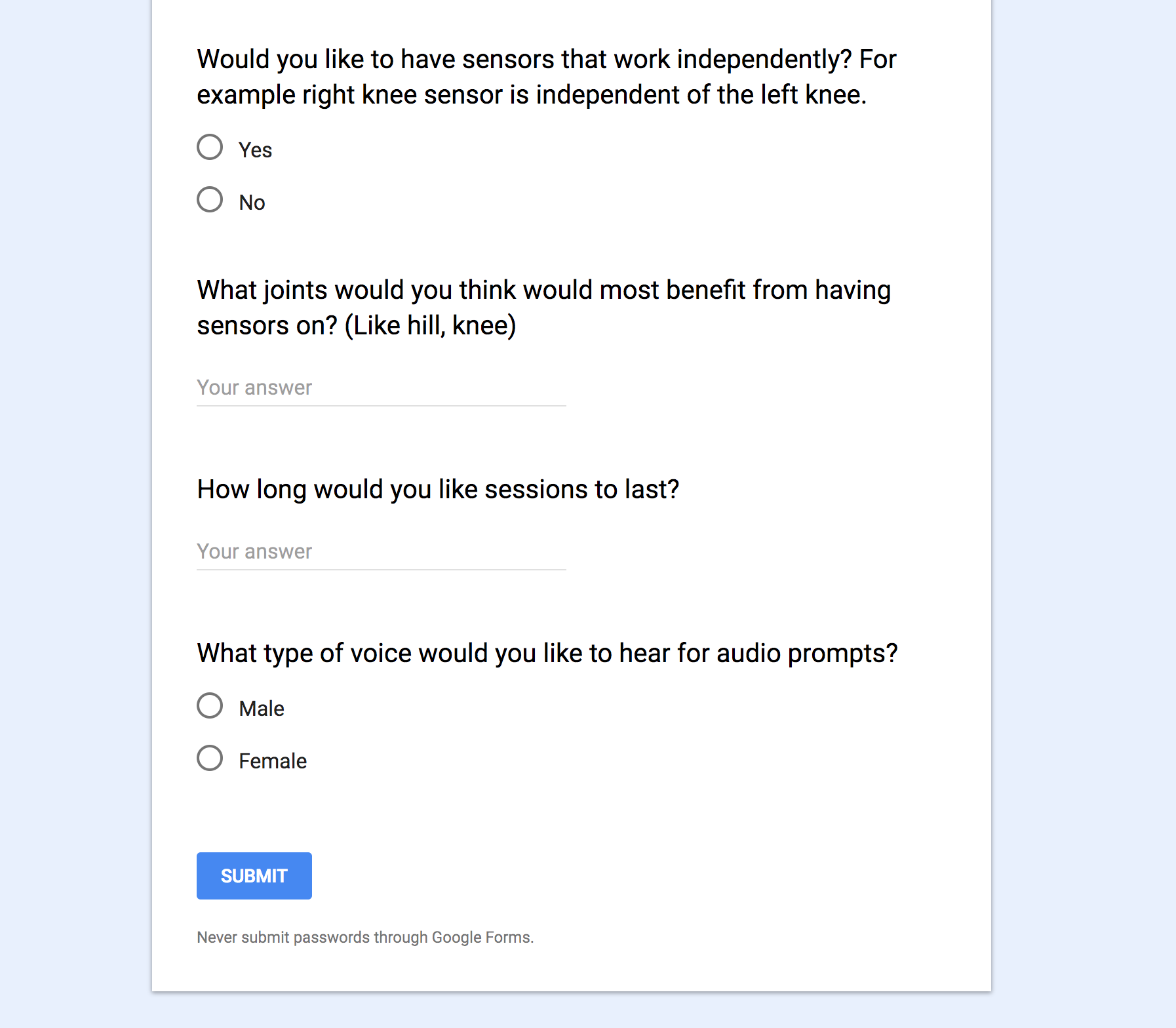
Task: Click the audio prompts voice question heading
Action: tap(547, 653)
